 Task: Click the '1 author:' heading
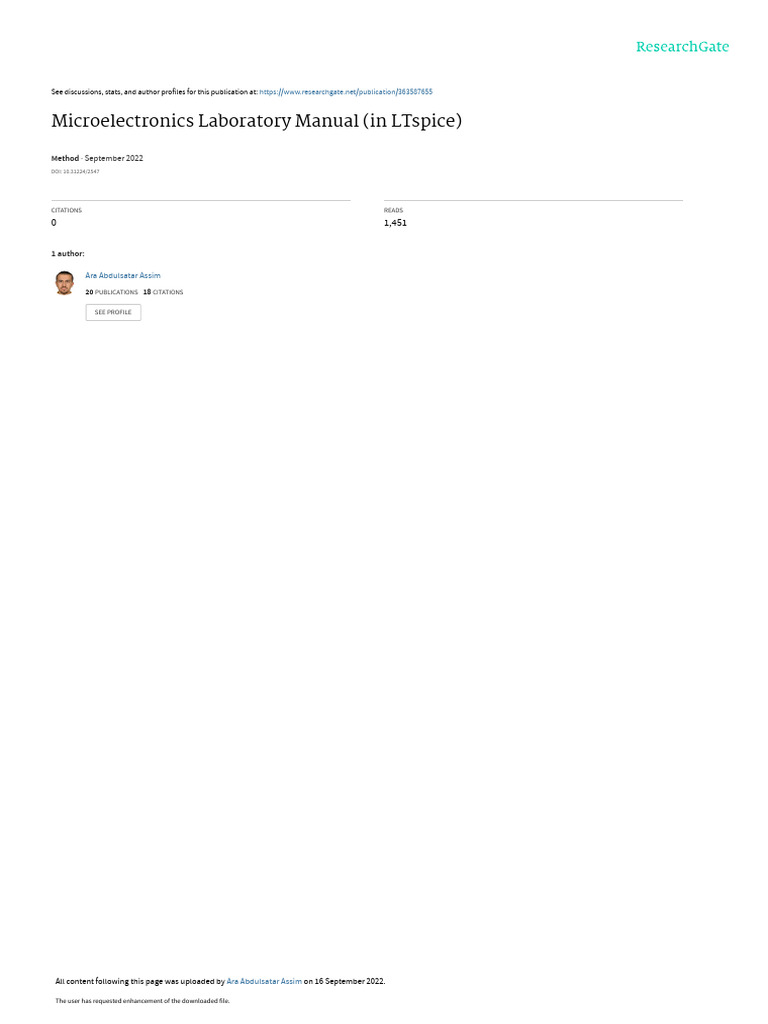pyautogui.click(x=68, y=253)
